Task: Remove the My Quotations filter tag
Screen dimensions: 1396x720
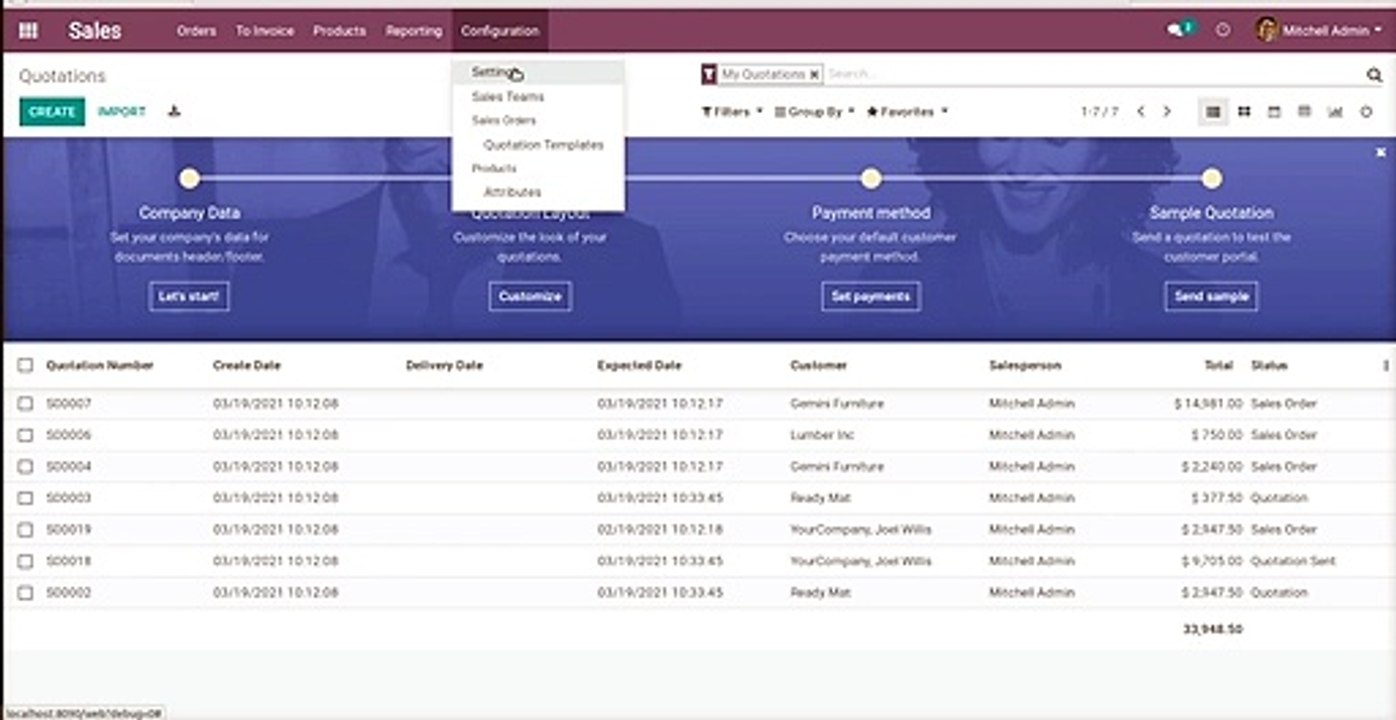Action: point(814,75)
